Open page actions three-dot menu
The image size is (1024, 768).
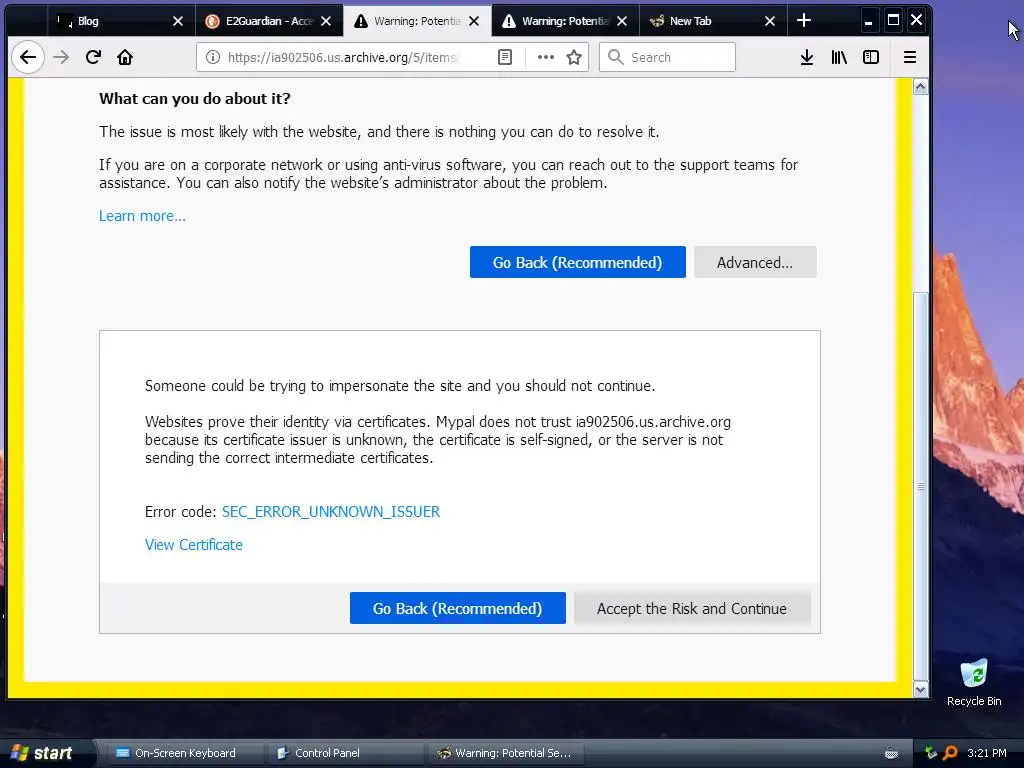545,57
